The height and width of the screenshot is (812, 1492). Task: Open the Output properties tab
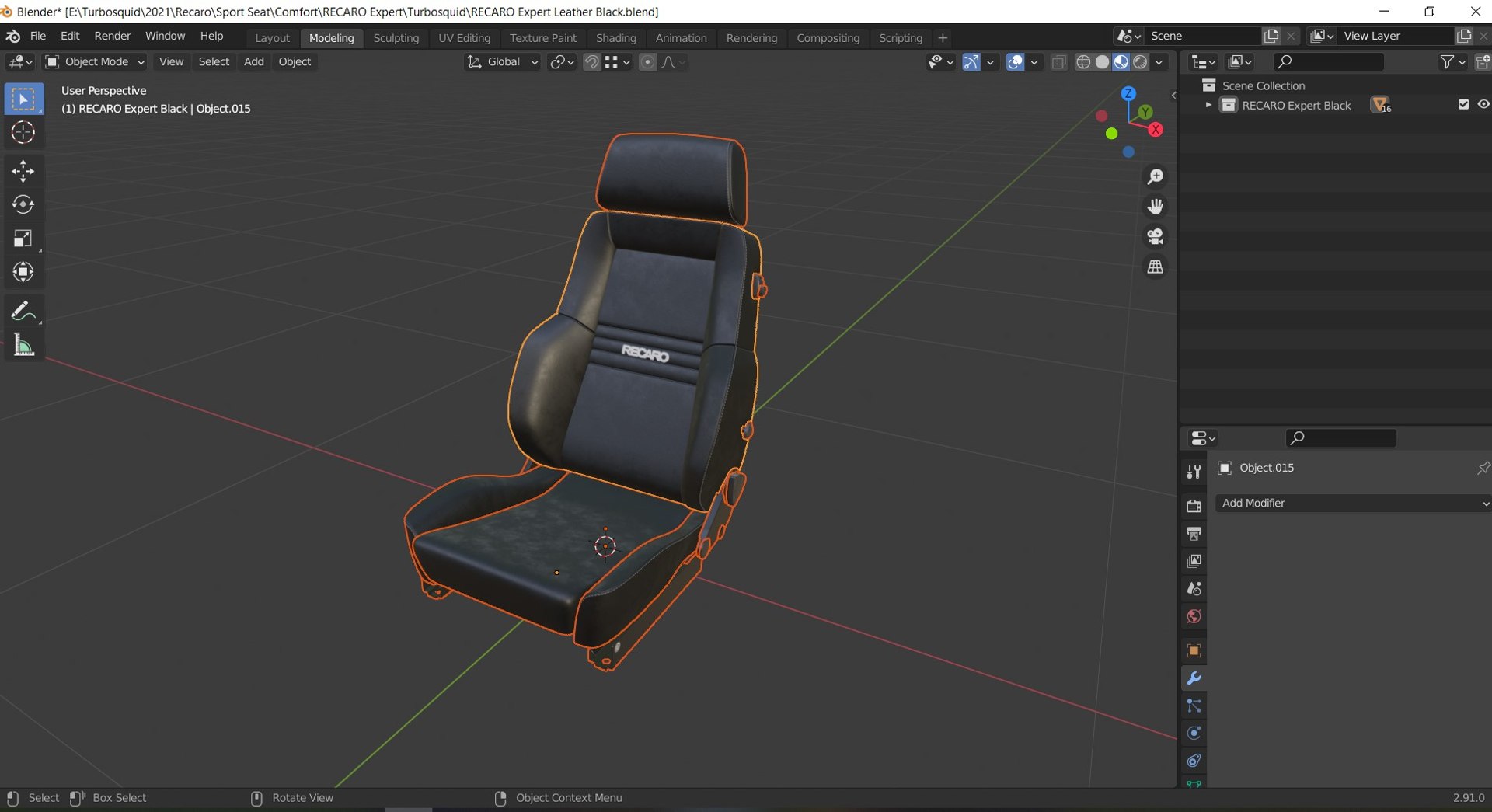coord(1194,534)
